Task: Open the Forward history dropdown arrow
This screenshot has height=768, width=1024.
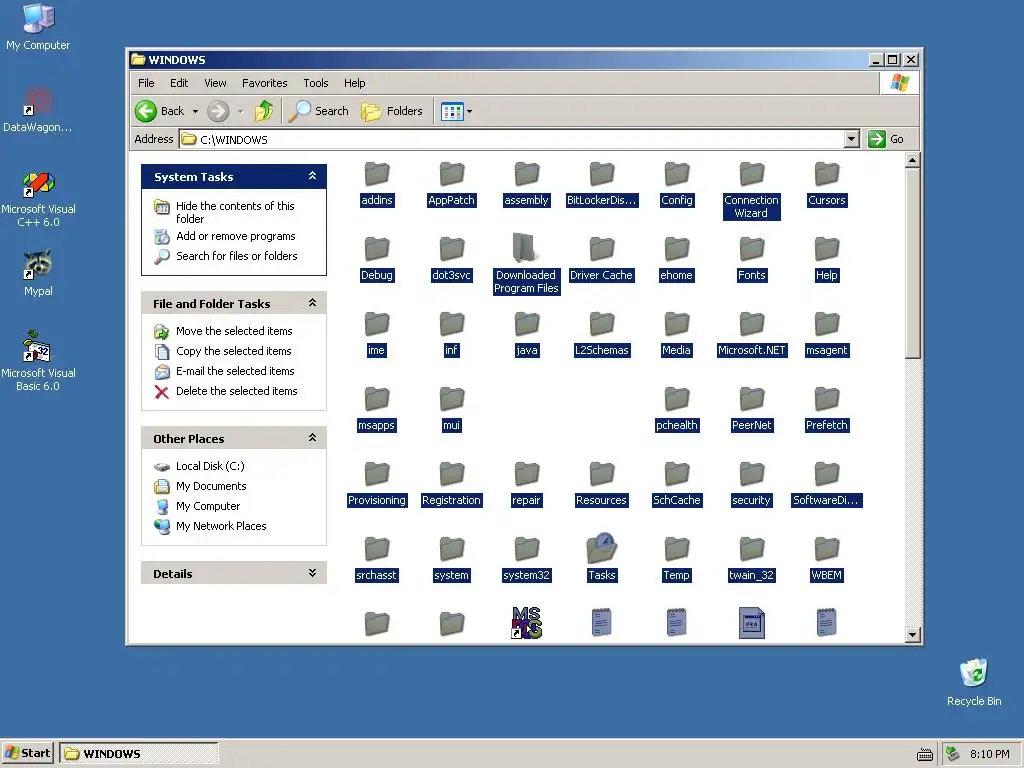Action: [x=240, y=111]
